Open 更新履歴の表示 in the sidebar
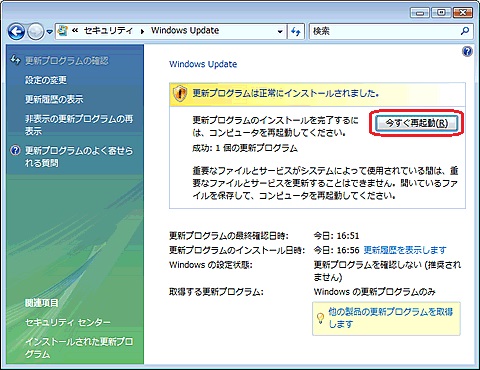This screenshot has height=370, width=480. point(54,99)
